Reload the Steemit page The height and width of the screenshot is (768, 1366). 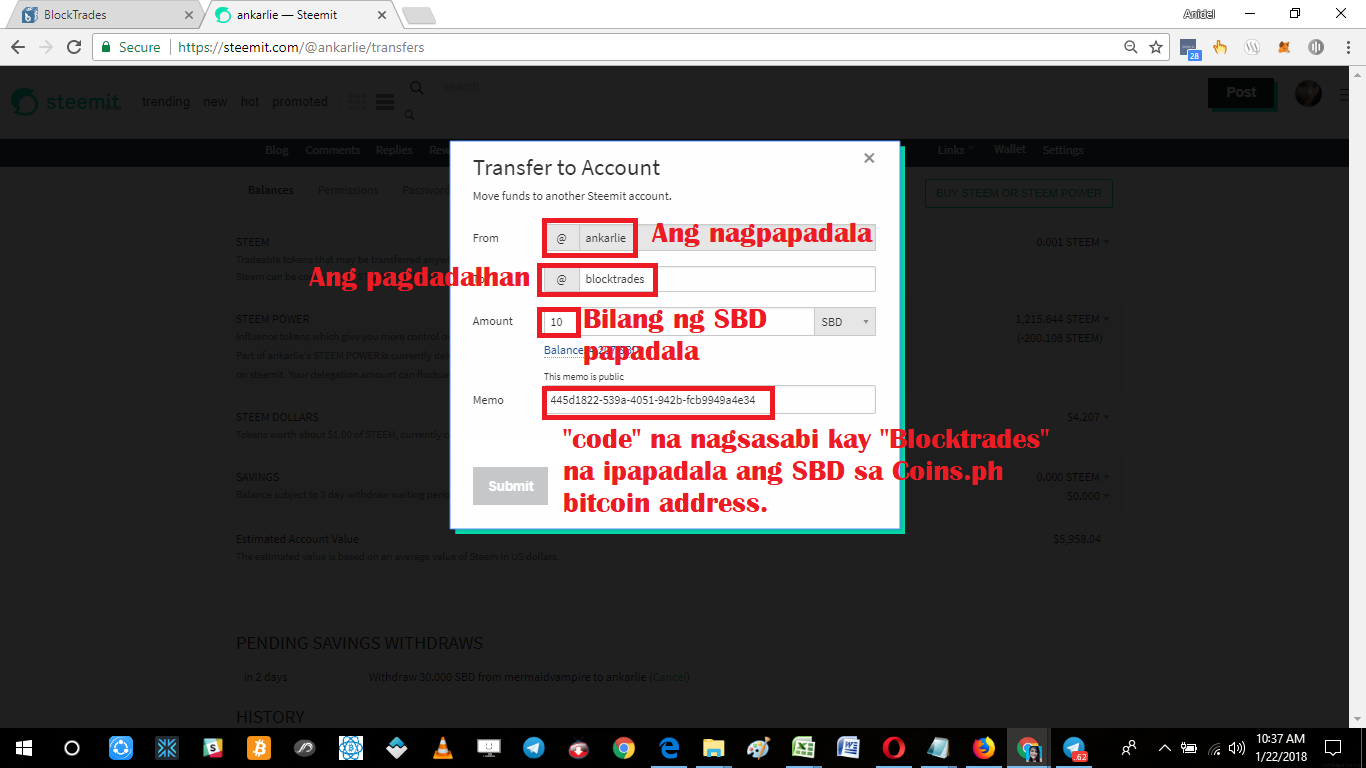coord(74,47)
